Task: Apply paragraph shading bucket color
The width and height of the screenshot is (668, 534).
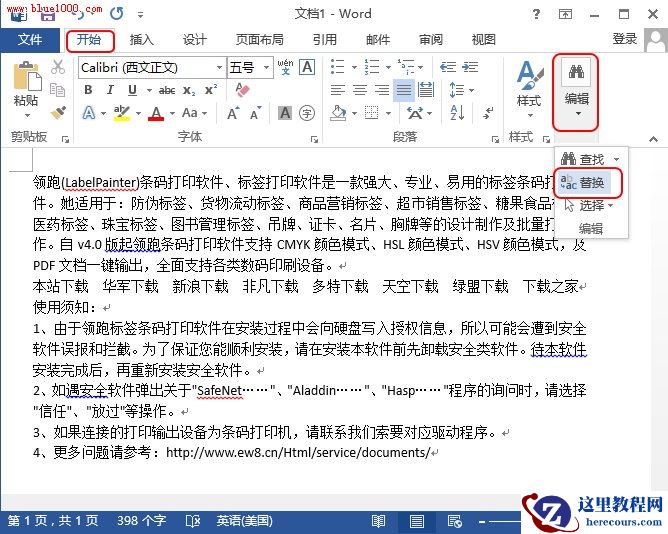Action: pyautogui.click(x=338, y=113)
